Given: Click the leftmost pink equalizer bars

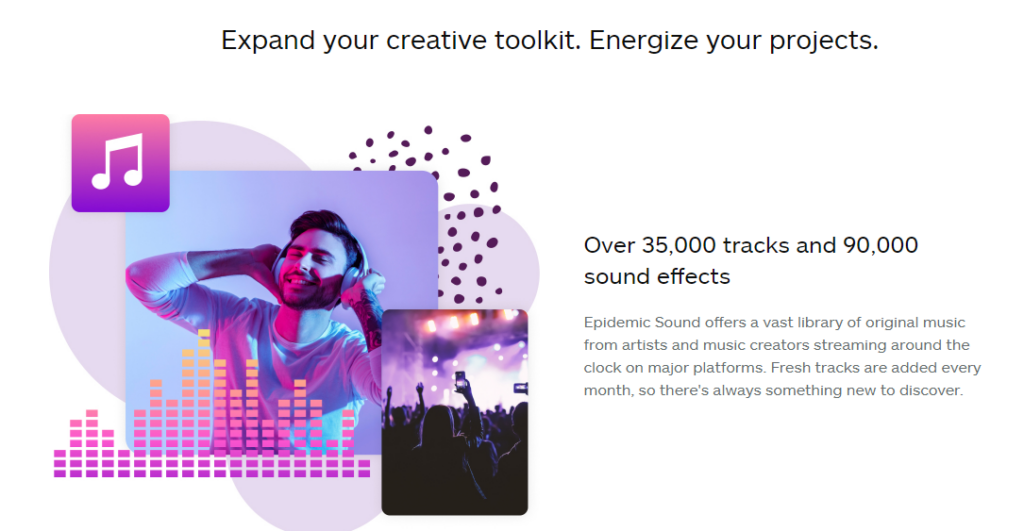Looking at the screenshot, I should (60, 463).
